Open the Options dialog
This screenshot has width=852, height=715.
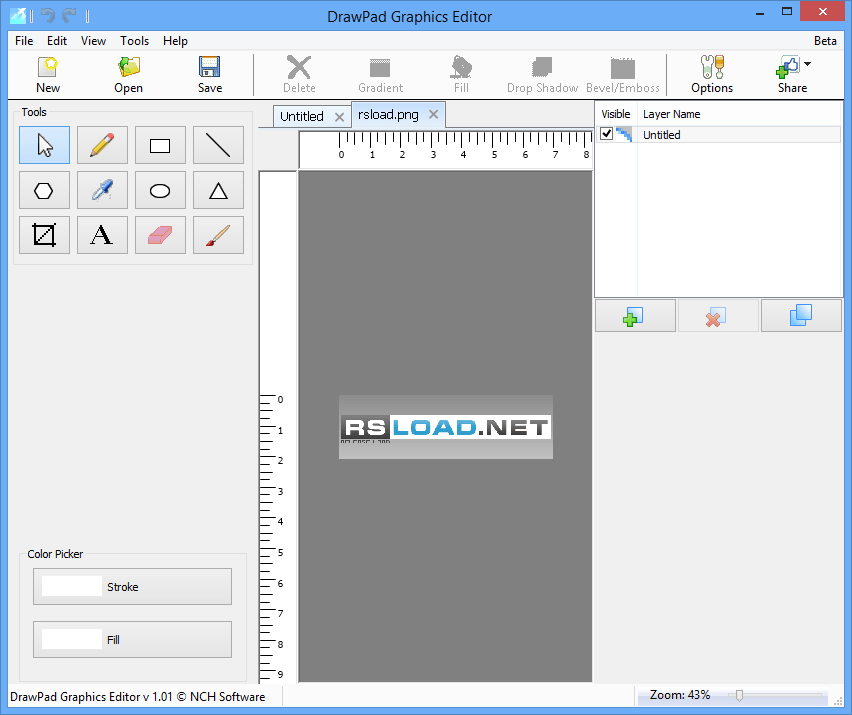711,74
